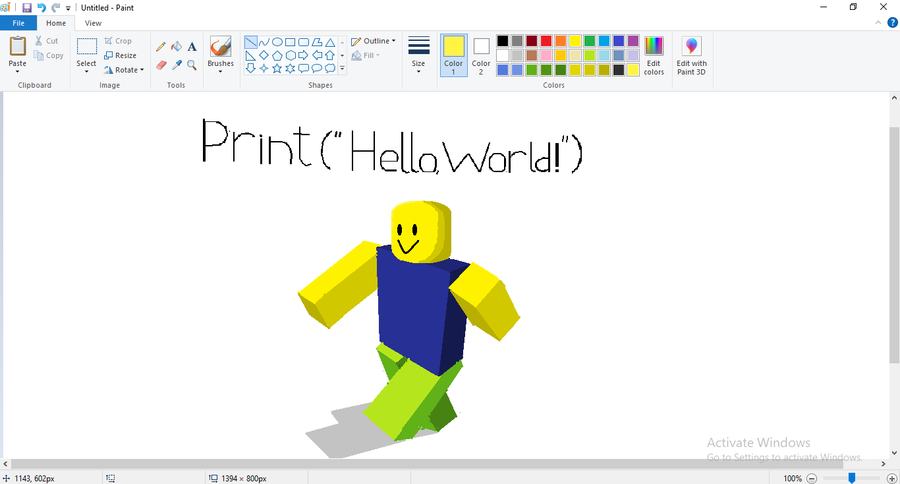The width and height of the screenshot is (900, 484).
Task: Click the vertical scrollbar thumb
Action: click(894, 245)
